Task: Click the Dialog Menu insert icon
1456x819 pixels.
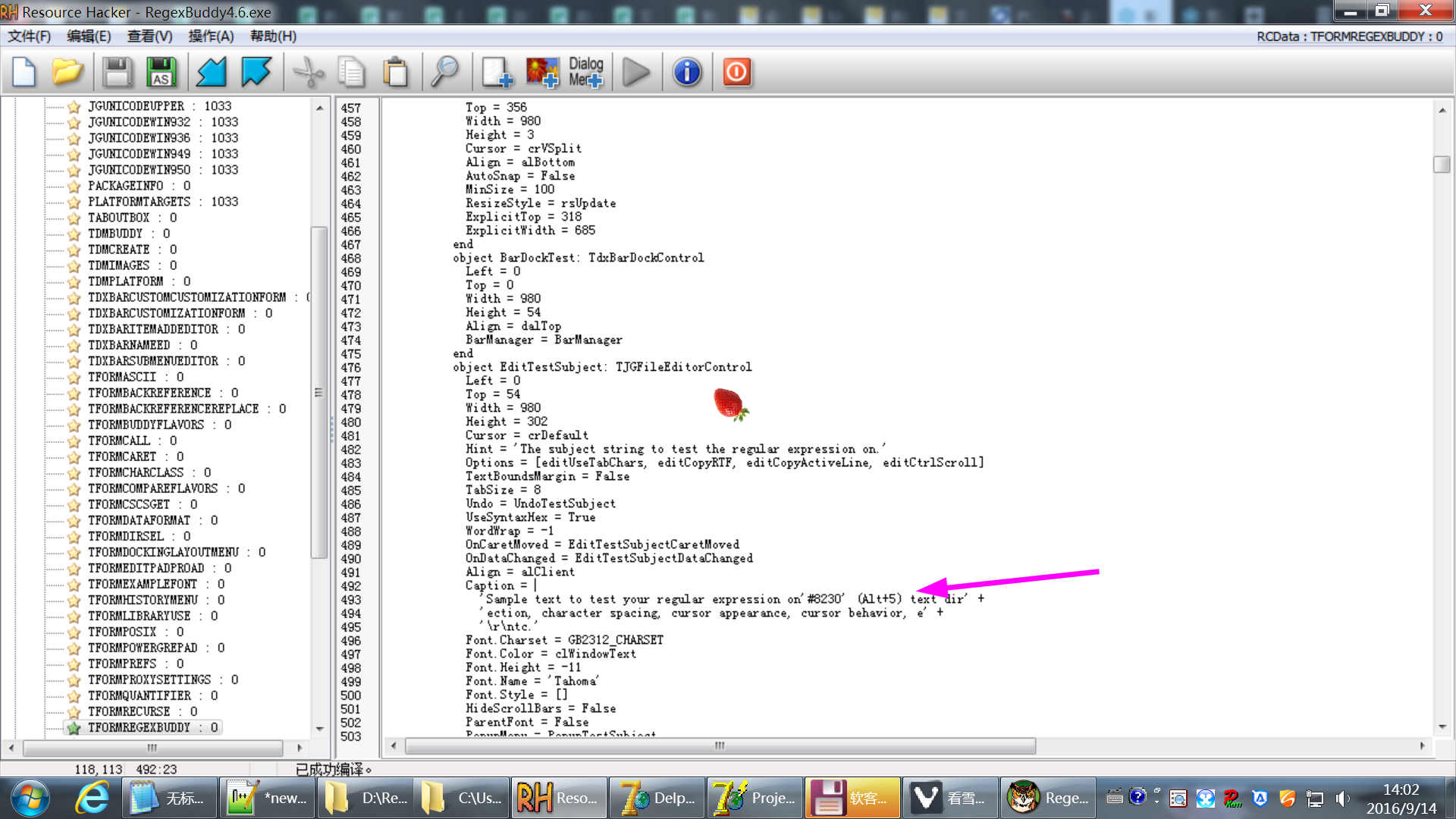Action: 585,72
